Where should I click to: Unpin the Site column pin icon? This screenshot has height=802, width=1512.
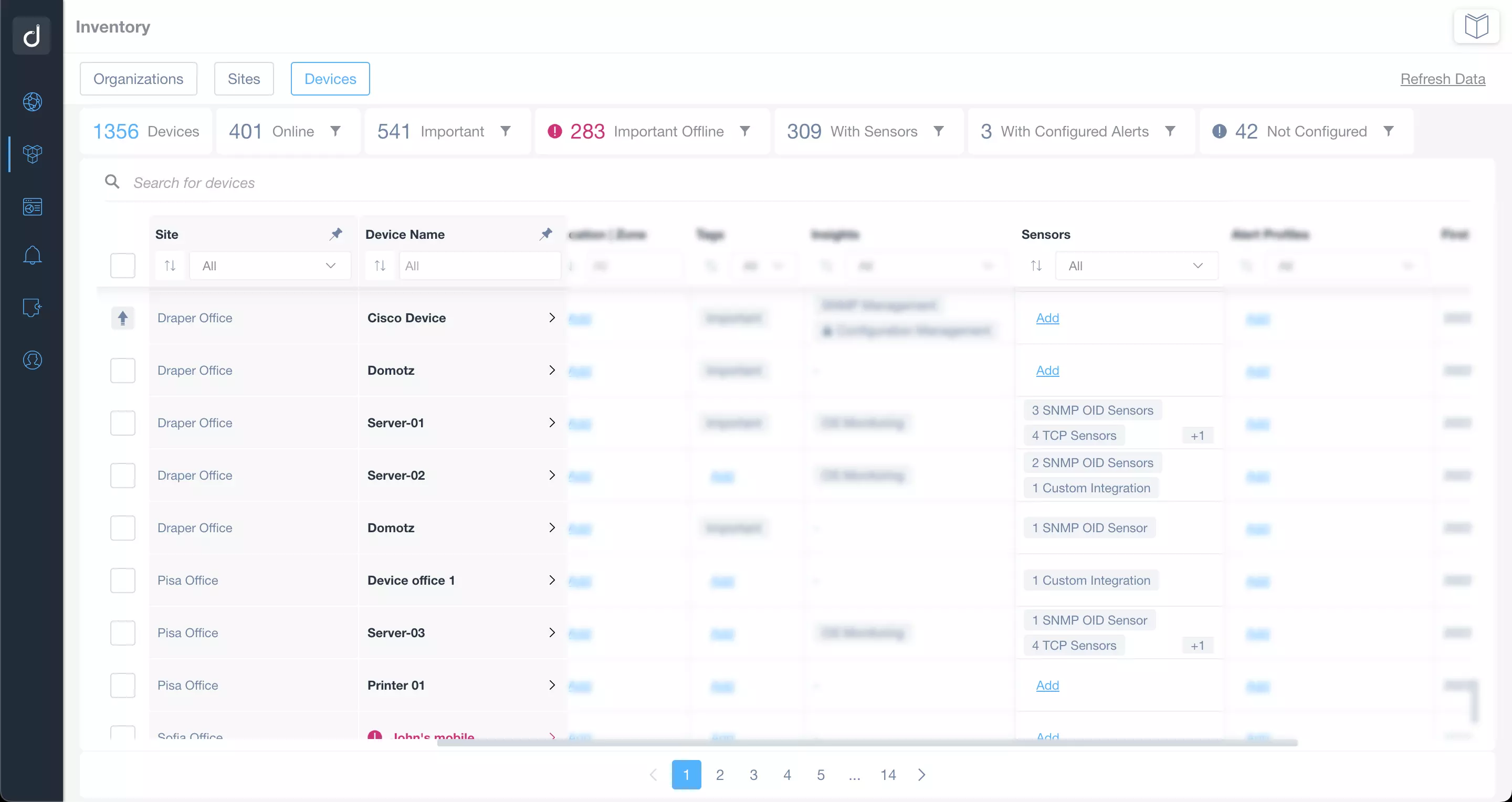[336, 234]
